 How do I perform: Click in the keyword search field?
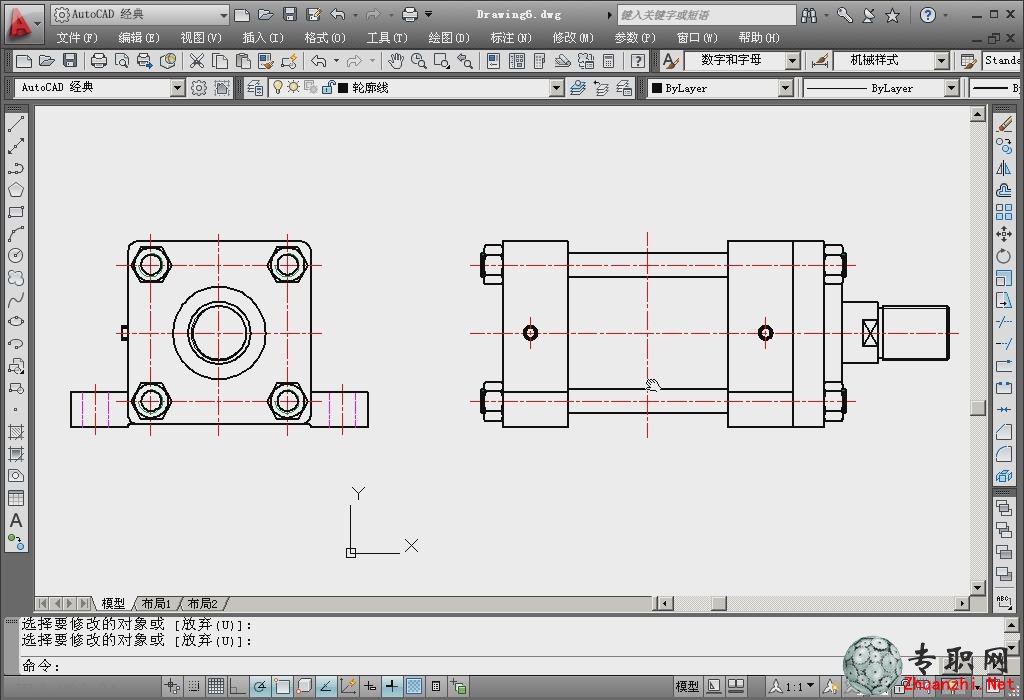tap(706, 14)
